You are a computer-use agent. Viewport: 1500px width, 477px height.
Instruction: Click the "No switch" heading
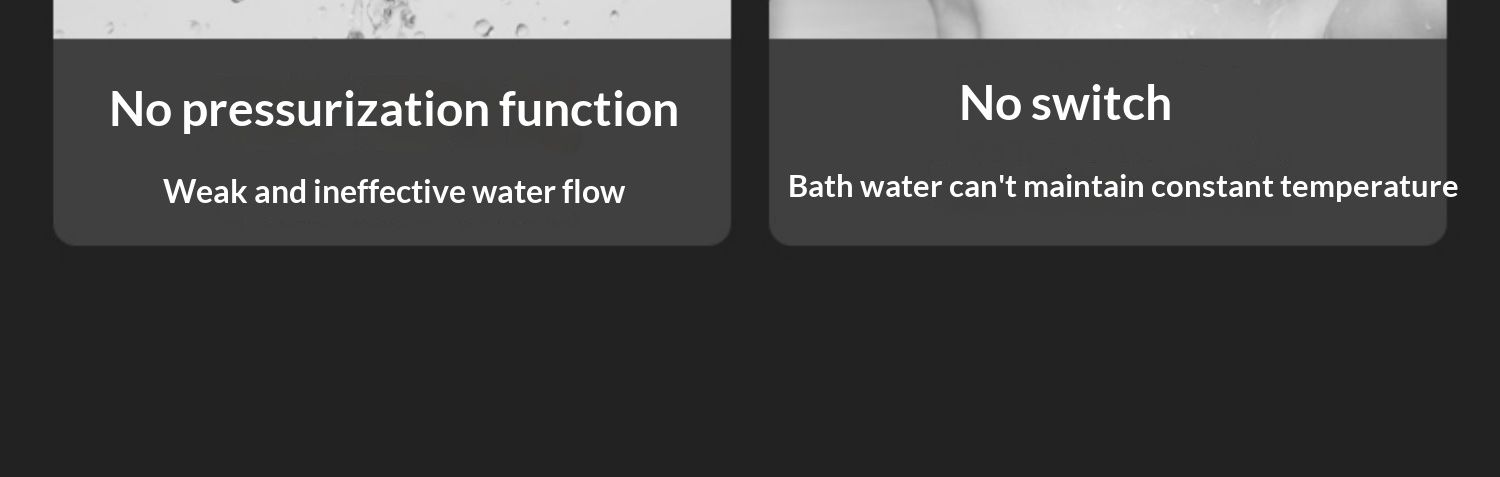click(x=1065, y=103)
